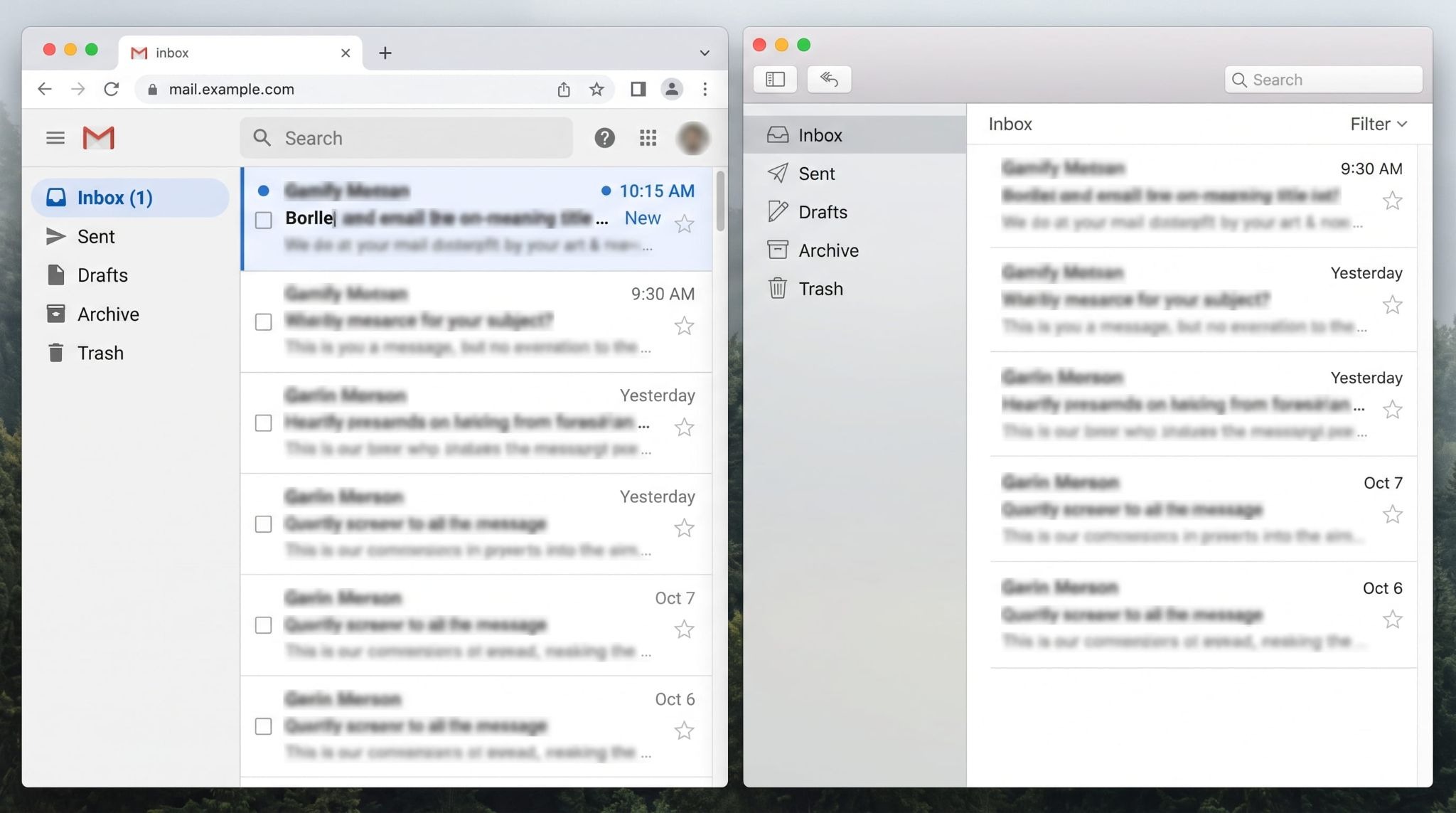Toggle the browser side panel icon
Viewport: 1456px width, 813px height.
coord(638,89)
